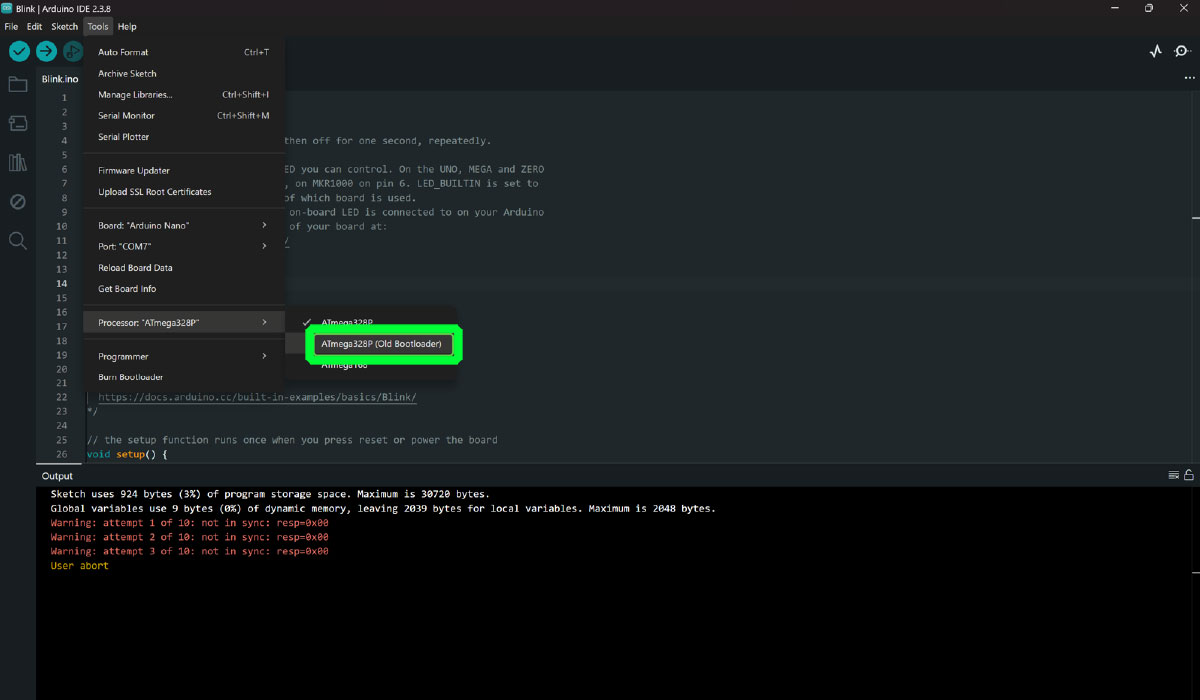
Task: Toggle the Output panel lock icon
Action: [1189, 476]
